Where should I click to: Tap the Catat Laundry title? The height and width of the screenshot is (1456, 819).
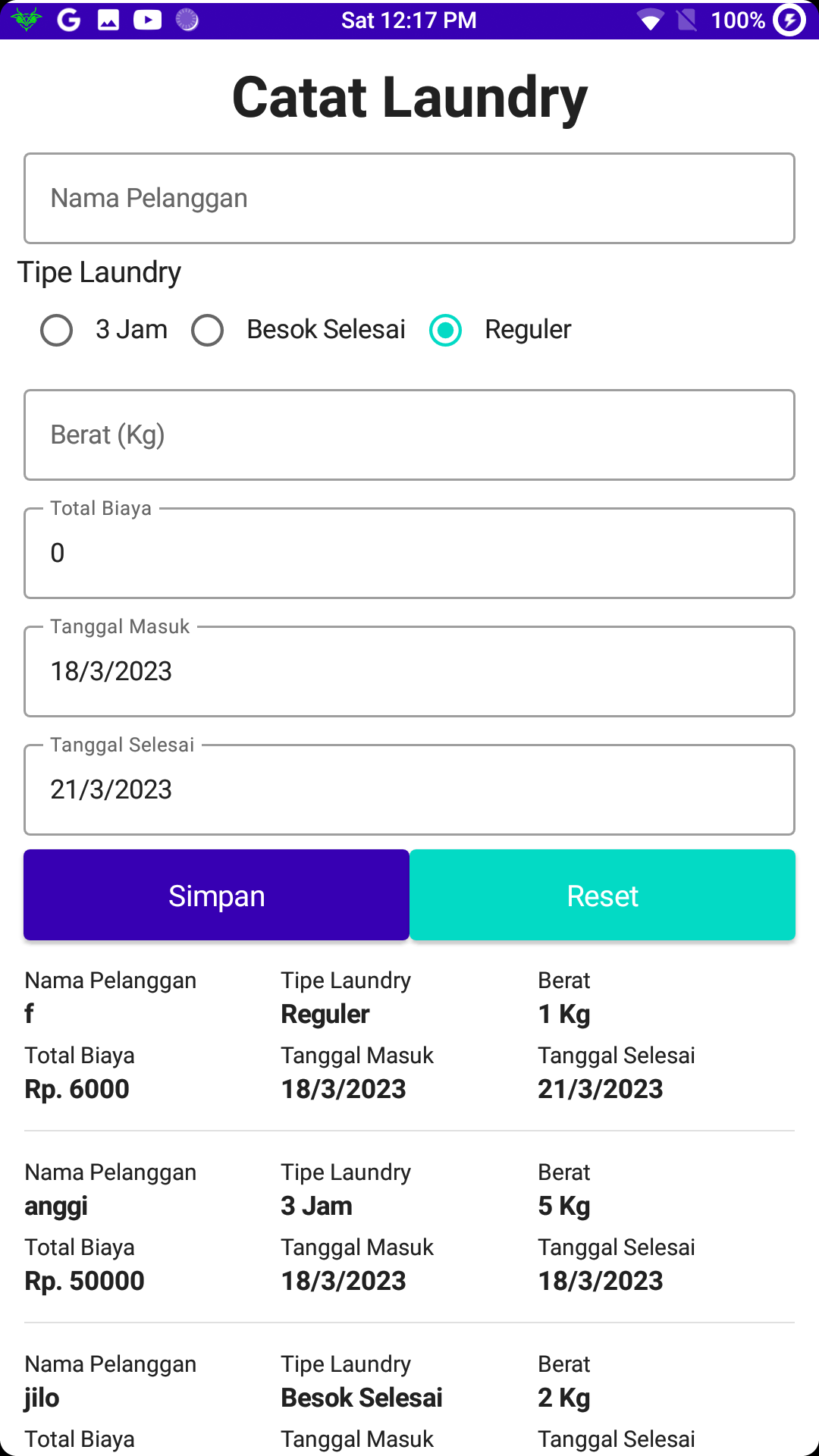click(x=409, y=95)
